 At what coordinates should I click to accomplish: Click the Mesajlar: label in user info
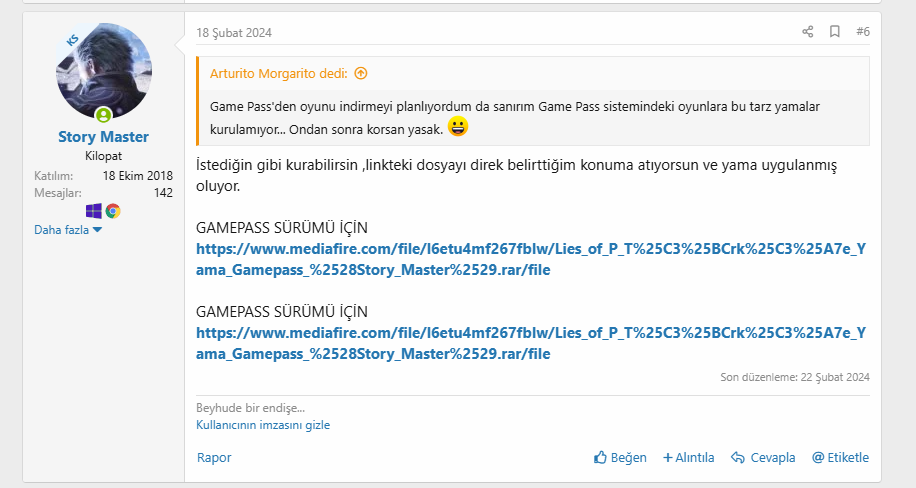tap(58, 193)
